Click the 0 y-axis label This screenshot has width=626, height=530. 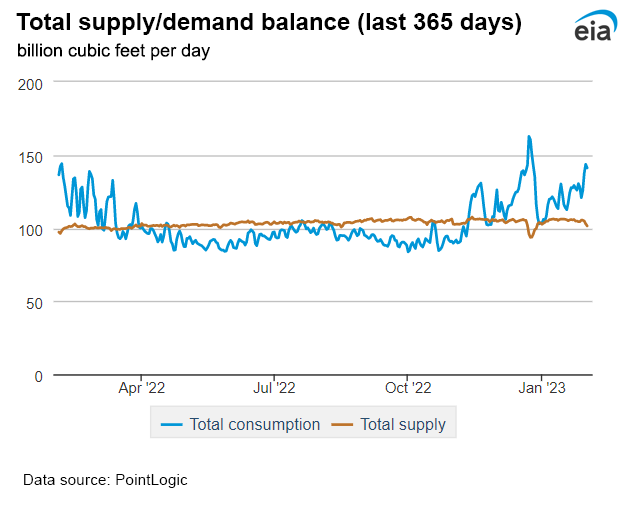tap(39, 377)
